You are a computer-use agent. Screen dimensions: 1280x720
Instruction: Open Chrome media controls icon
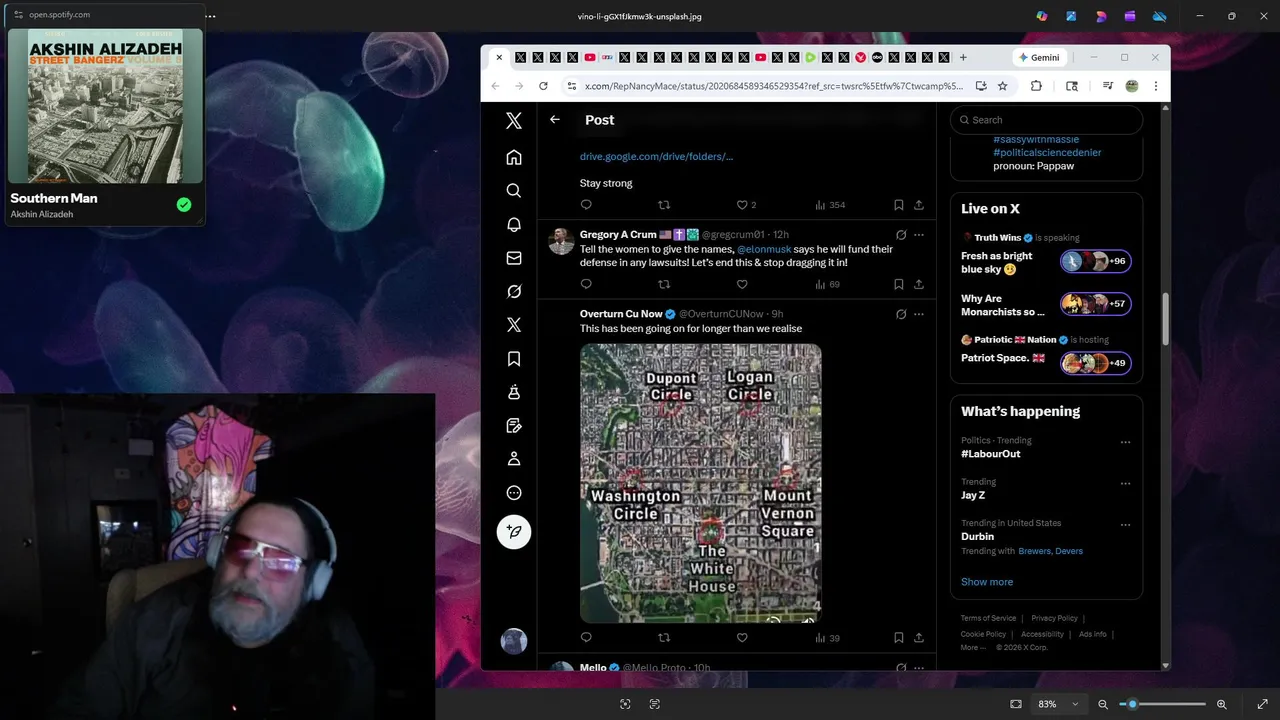pyautogui.click(x=1107, y=86)
